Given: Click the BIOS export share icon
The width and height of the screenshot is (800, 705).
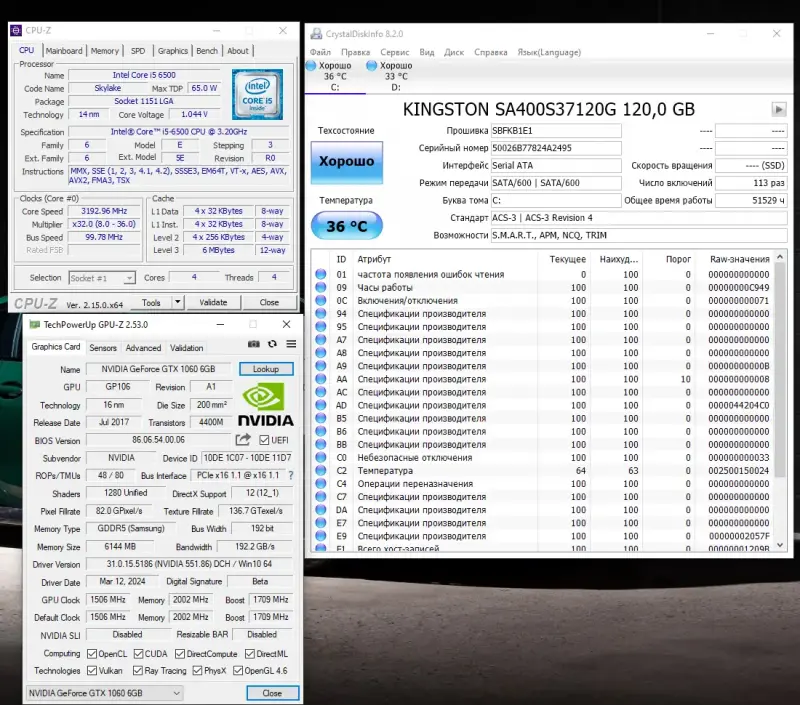Looking at the screenshot, I should [x=243, y=440].
